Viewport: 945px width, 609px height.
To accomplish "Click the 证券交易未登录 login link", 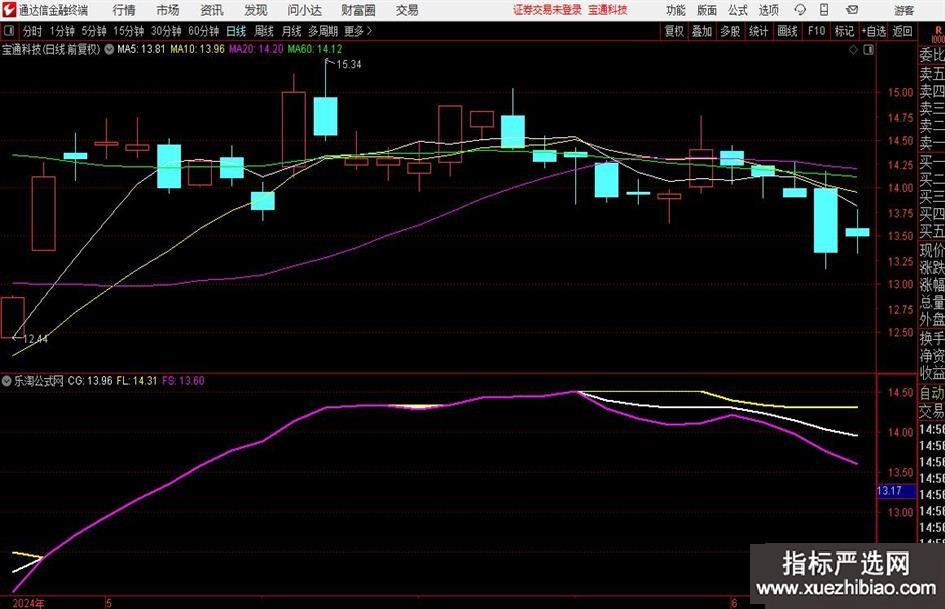I will [547, 10].
